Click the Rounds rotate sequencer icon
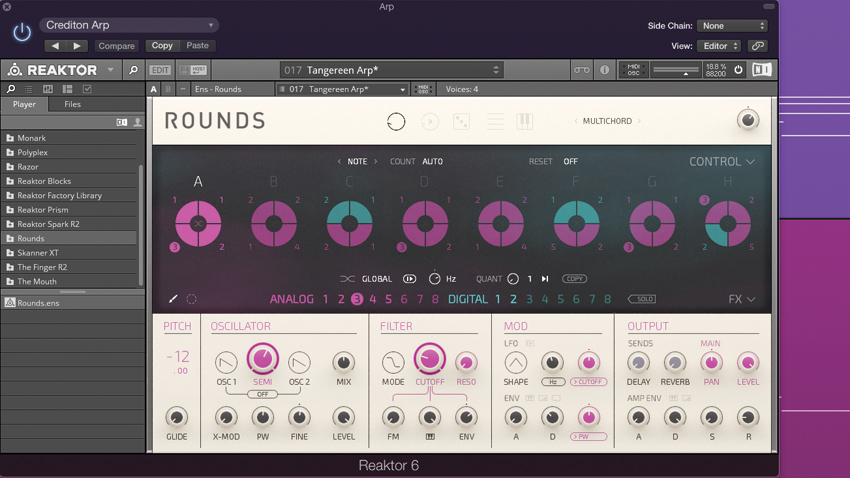Viewport: 850px width, 478px height. coord(396,121)
